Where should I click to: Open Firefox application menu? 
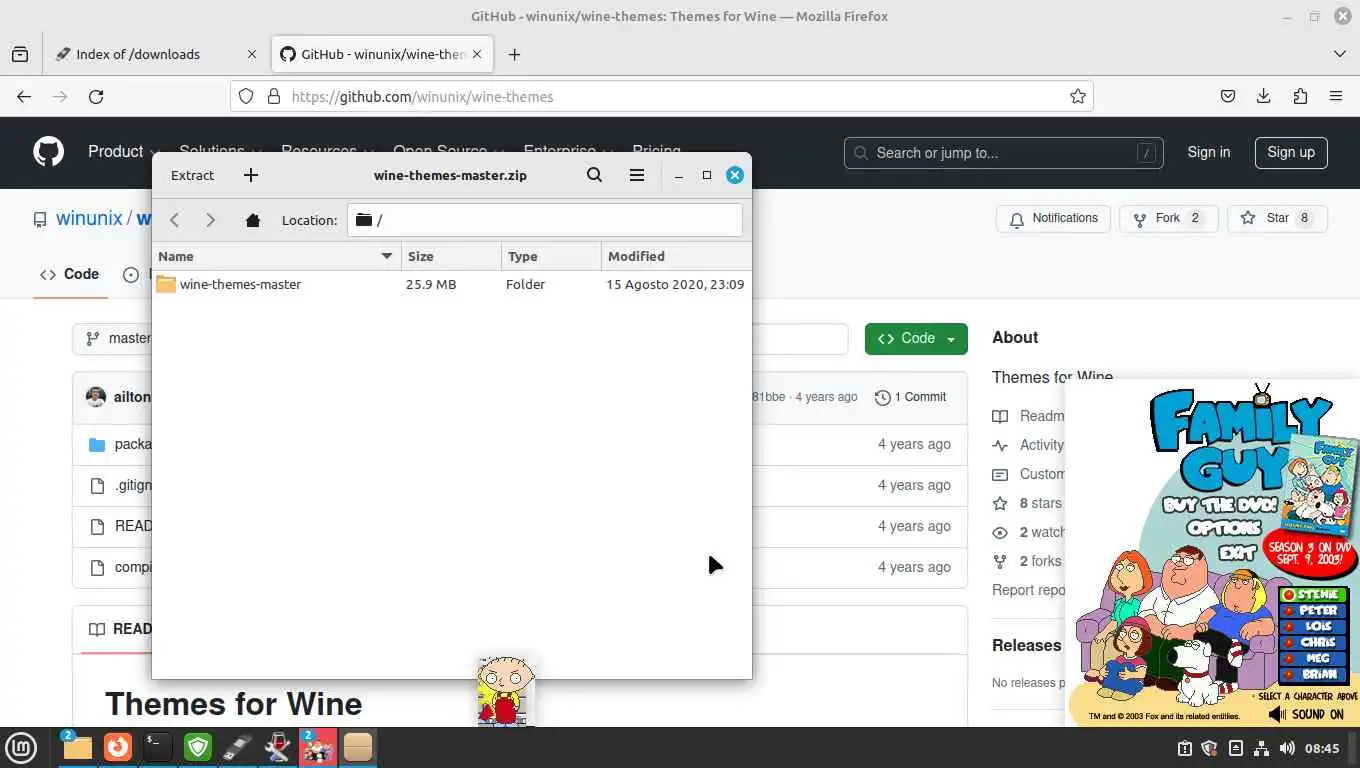pyautogui.click(x=1336, y=97)
